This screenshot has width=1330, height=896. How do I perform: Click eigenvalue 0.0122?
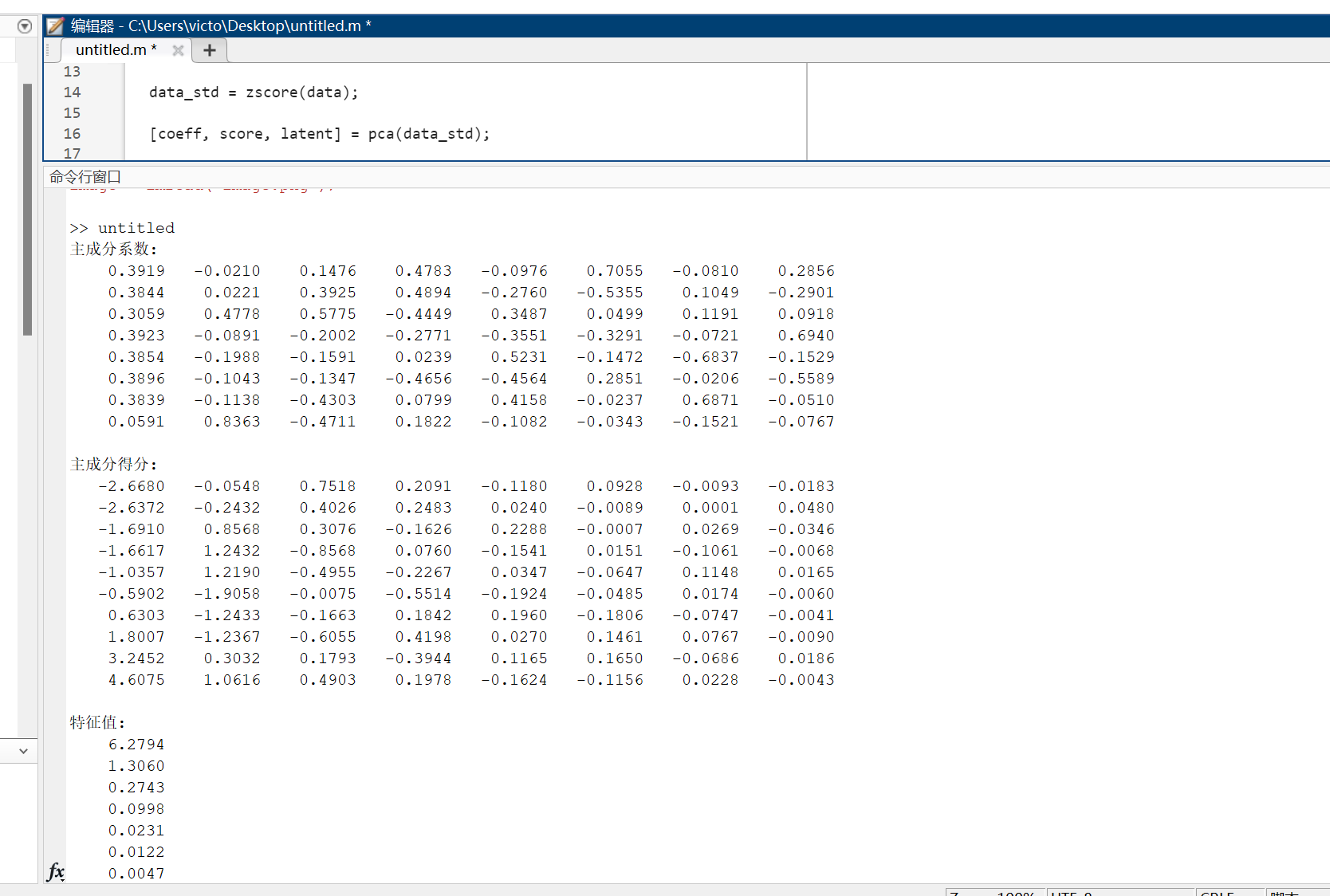[136, 852]
